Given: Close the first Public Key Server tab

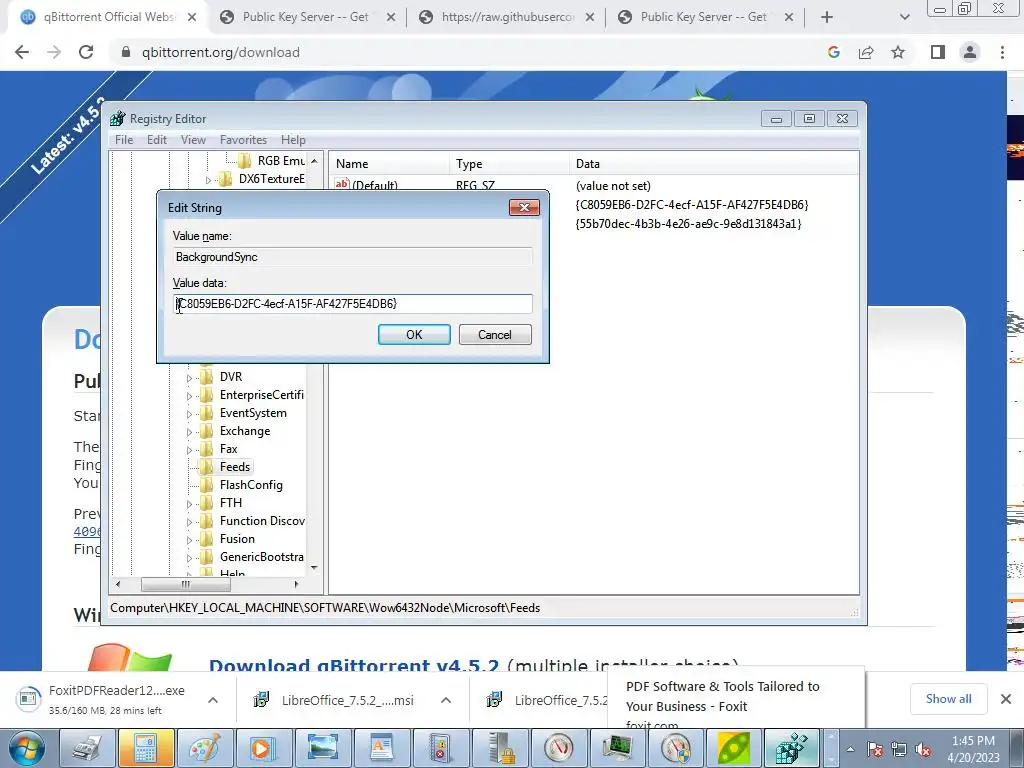Looking at the screenshot, I should pos(391,18).
